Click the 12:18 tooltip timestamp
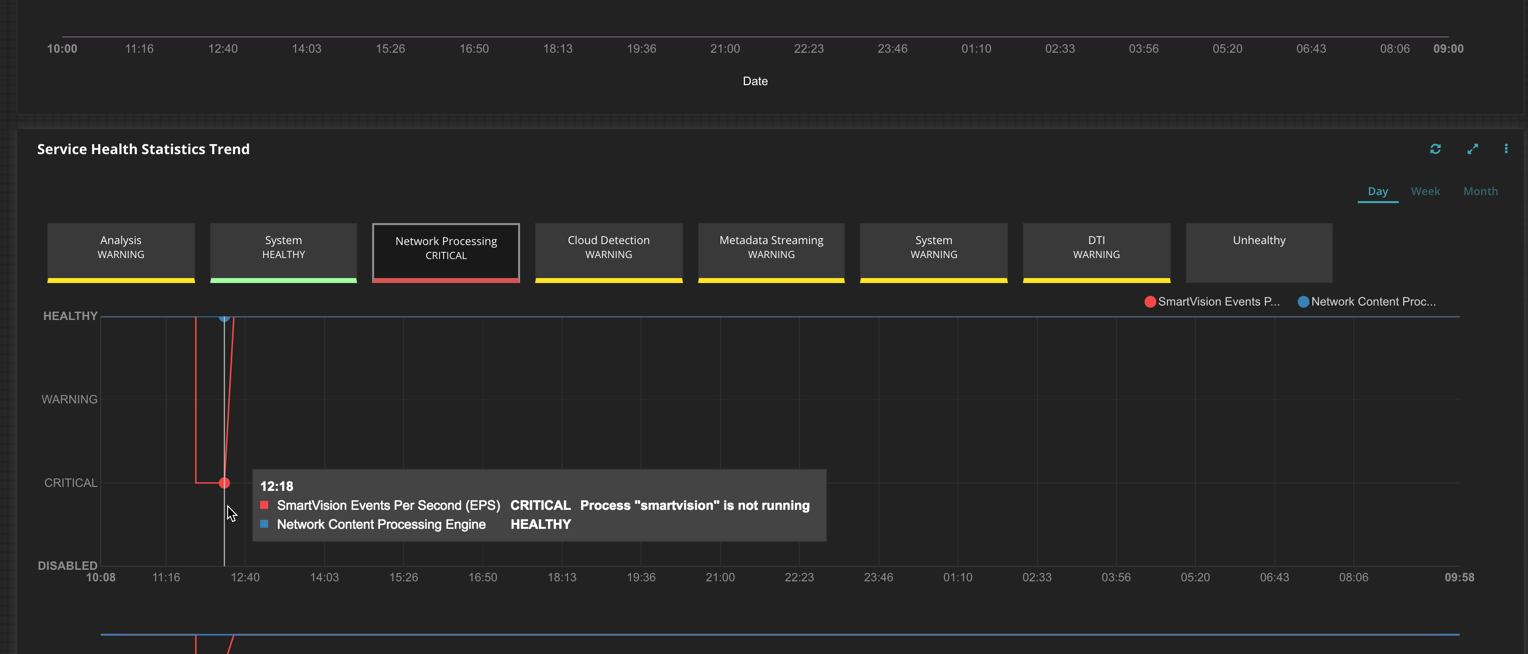The image size is (1528, 654). (x=277, y=486)
